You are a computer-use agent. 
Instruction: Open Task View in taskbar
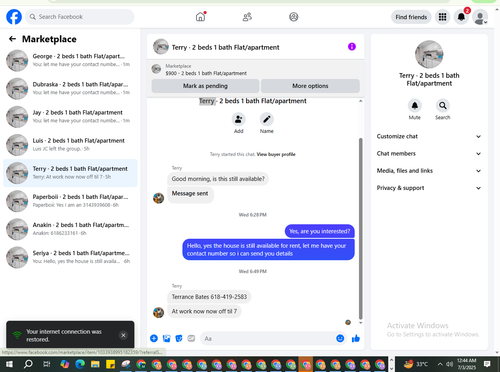point(47,364)
